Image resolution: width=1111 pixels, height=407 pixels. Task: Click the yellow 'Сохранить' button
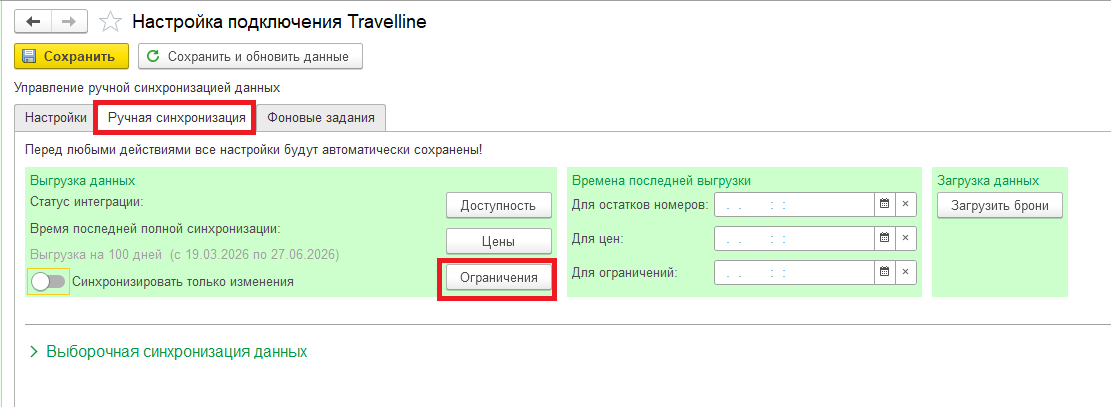click(72, 57)
